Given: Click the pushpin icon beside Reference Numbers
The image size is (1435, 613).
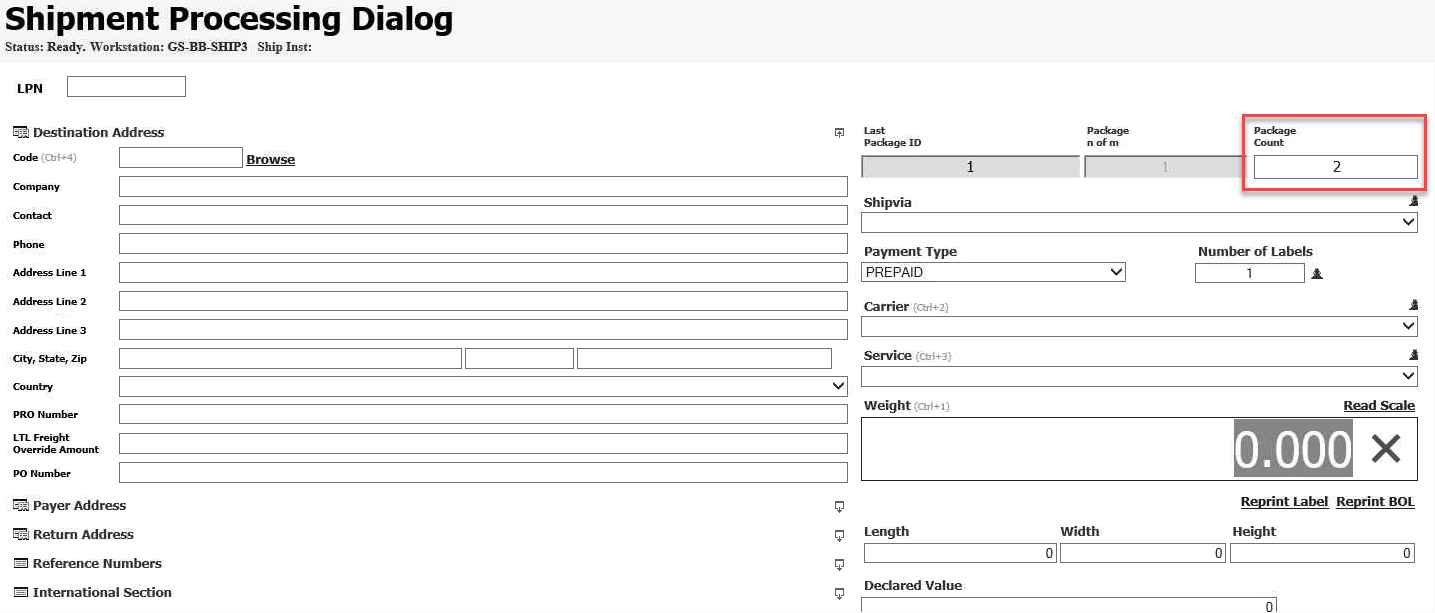Looking at the screenshot, I should pyautogui.click(x=838, y=564).
